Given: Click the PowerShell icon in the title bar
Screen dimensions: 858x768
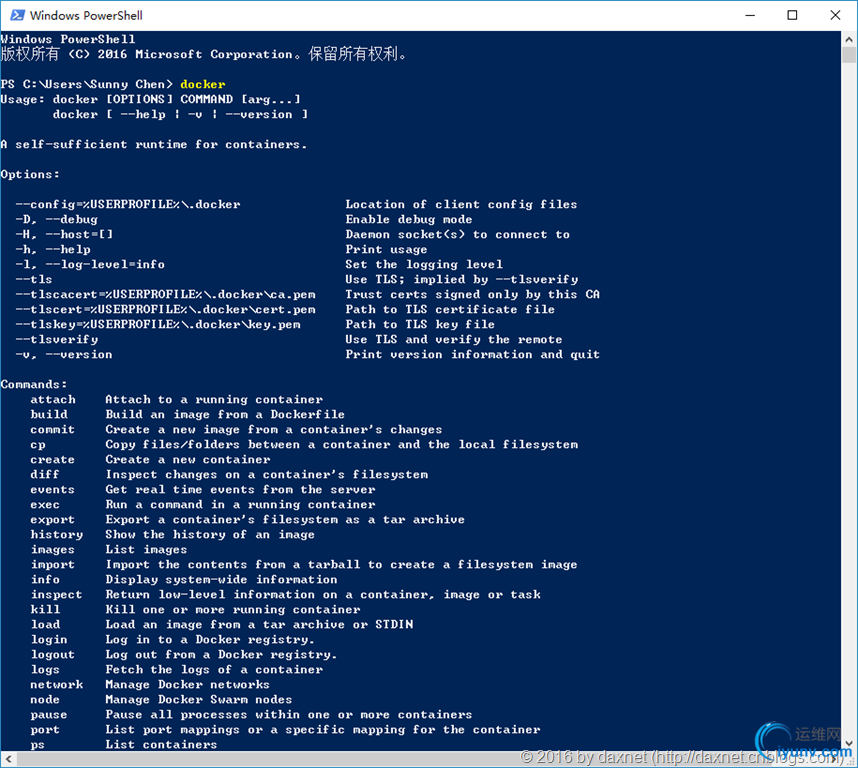Looking at the screenshot, I should 17,15.
